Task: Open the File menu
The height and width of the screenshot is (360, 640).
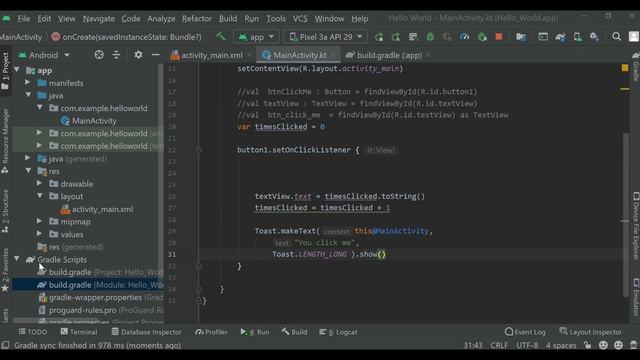Action: point(24,18)
